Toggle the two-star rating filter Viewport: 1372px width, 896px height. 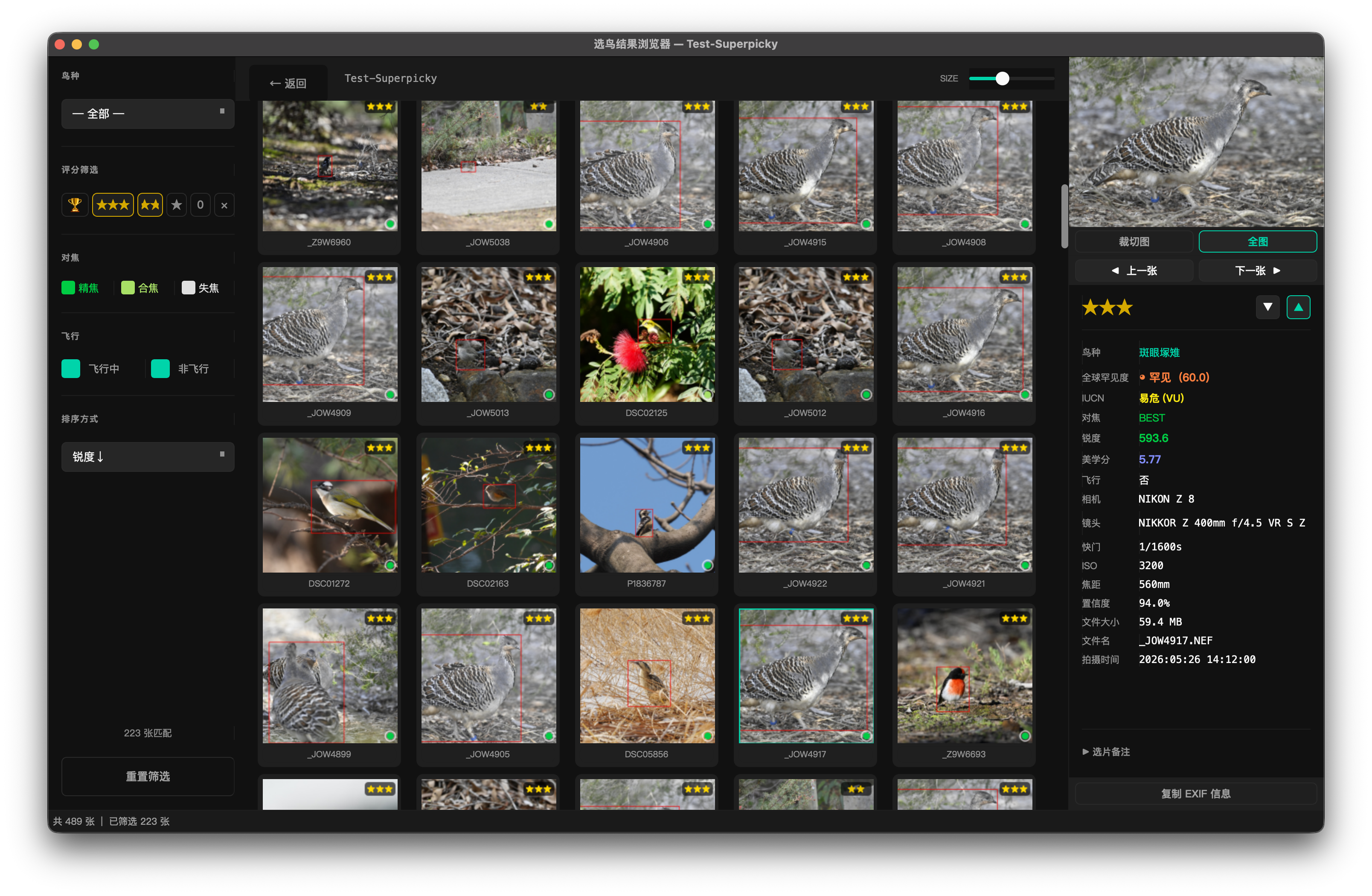[x=151, y=205]
